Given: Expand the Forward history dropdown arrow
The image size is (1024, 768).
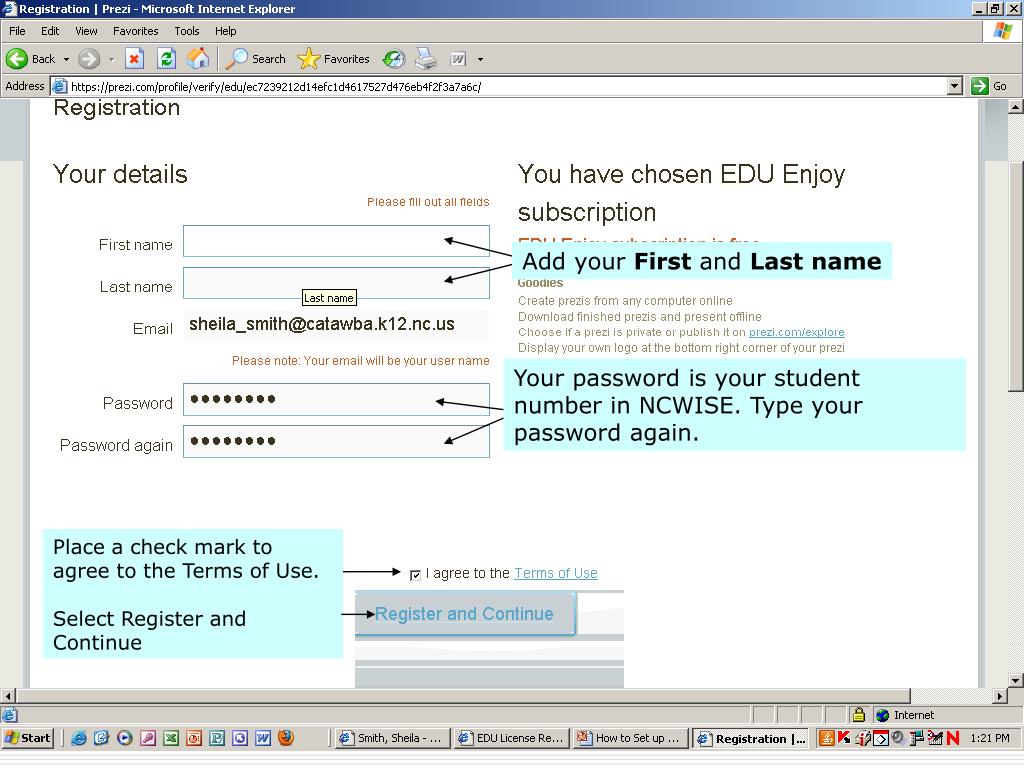Looking at the screenshot, I should [111, 59].
